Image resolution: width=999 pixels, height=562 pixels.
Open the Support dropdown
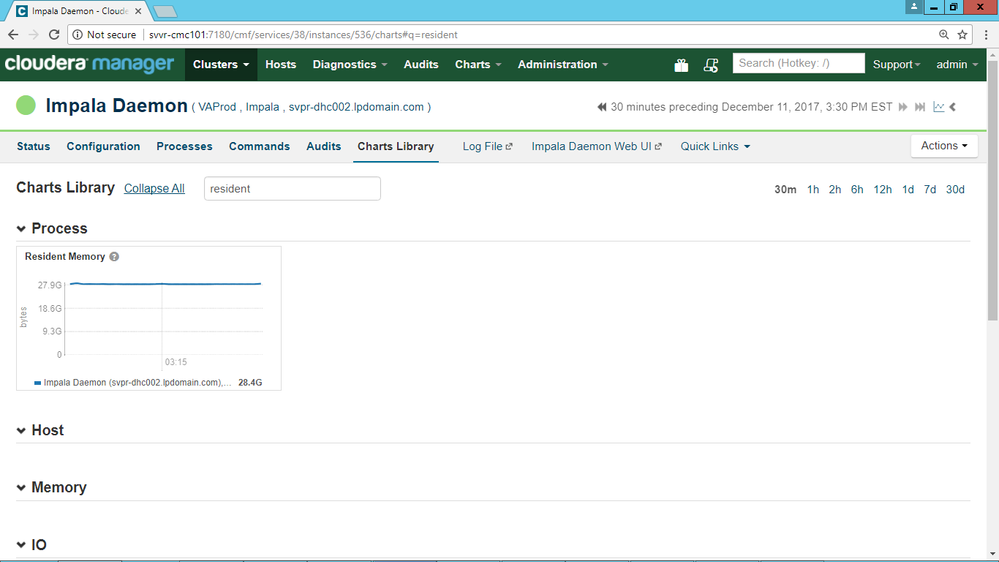pos(896,64)
